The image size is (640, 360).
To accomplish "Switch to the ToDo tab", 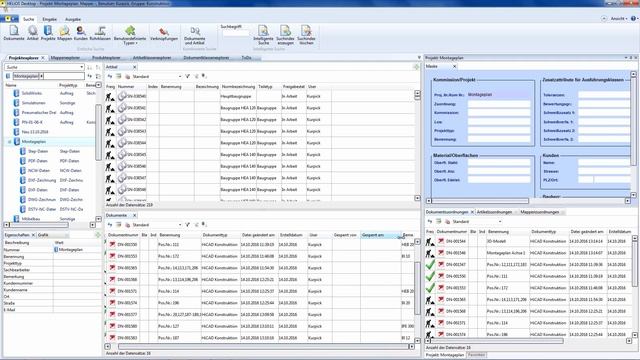I will (246, 58).
